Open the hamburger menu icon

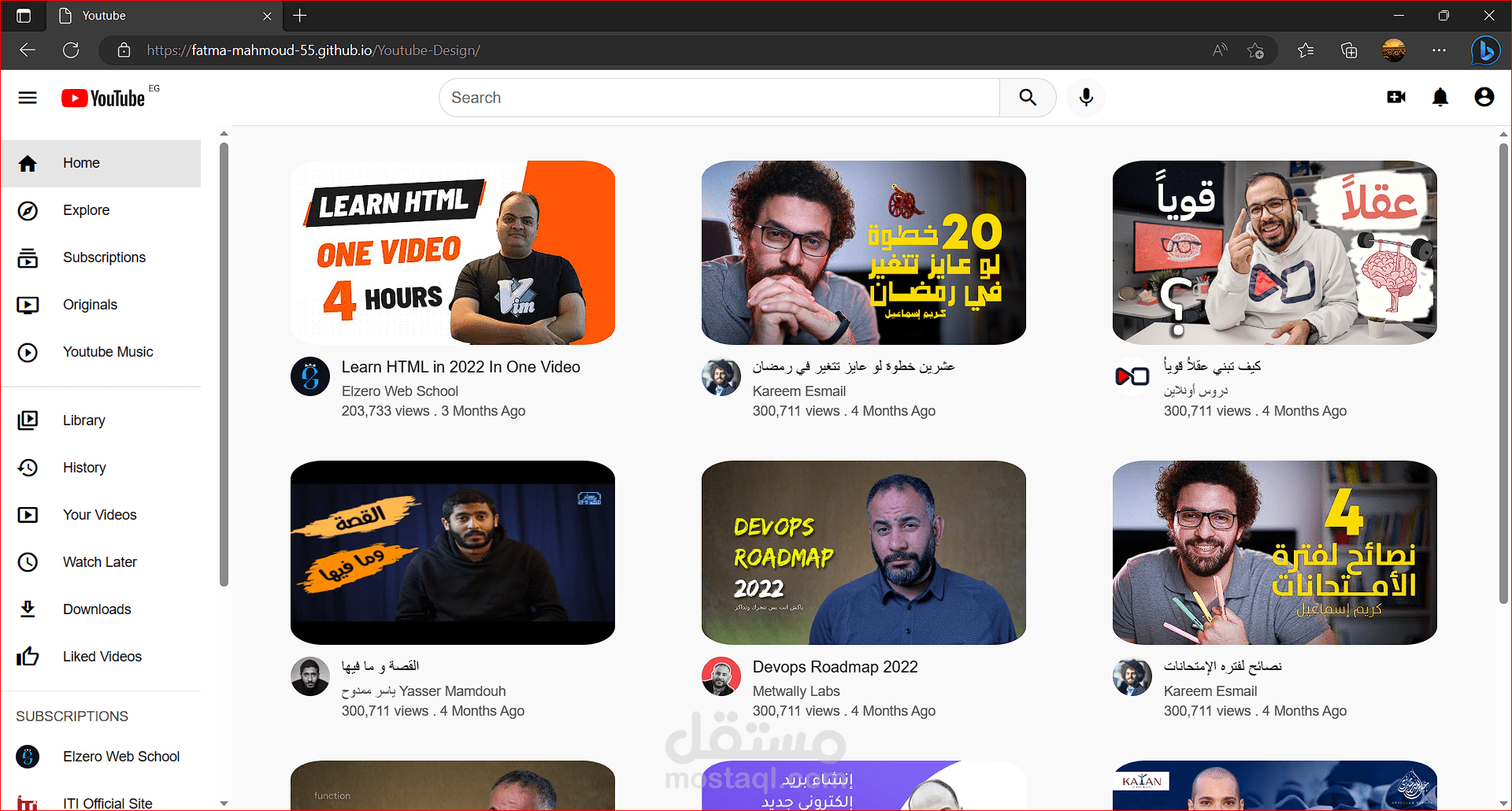pos(28,98)
